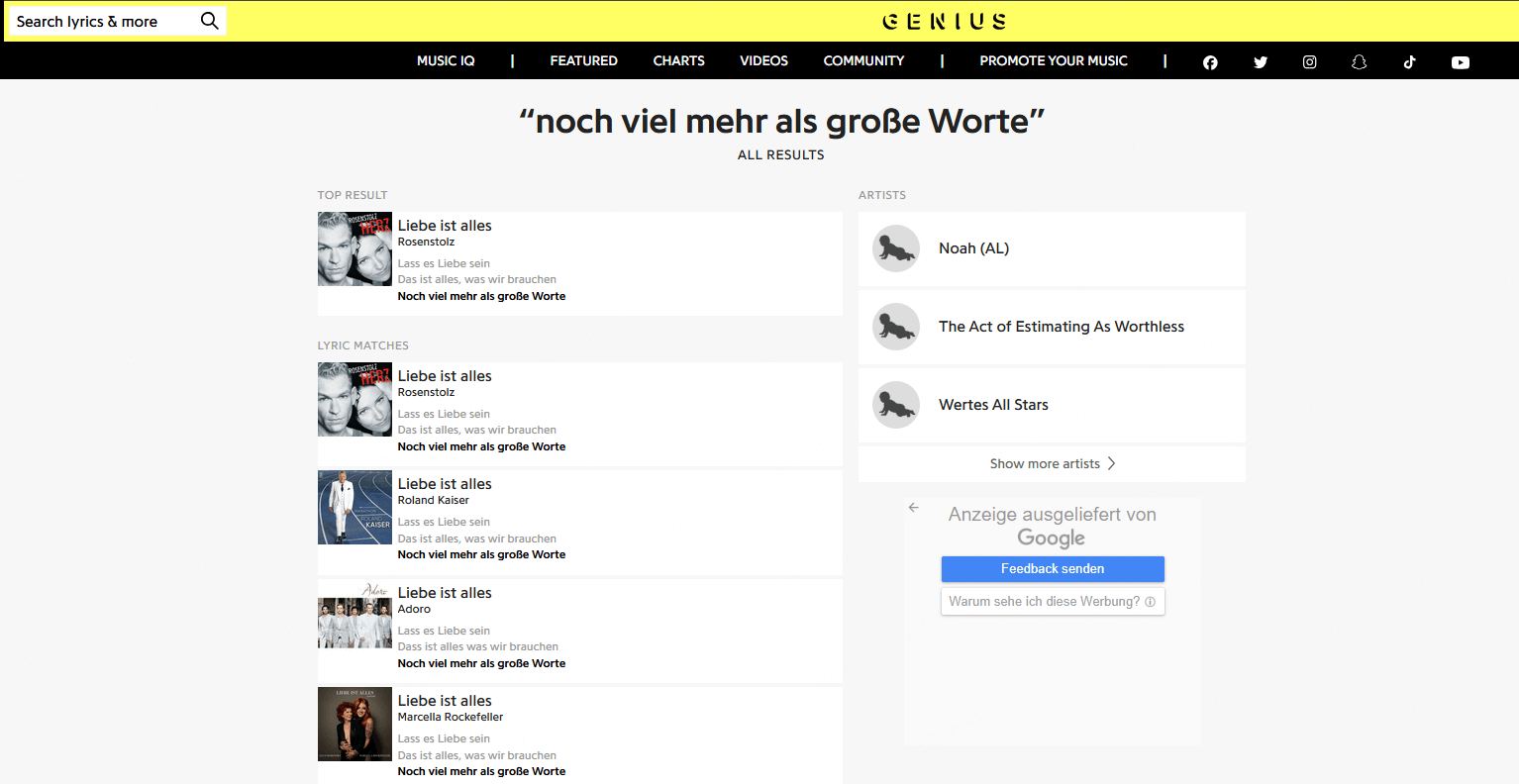The image size is (1519, 784).
Task: Click Roland Kaiser artist name text
Action: (x=434, y=500)
